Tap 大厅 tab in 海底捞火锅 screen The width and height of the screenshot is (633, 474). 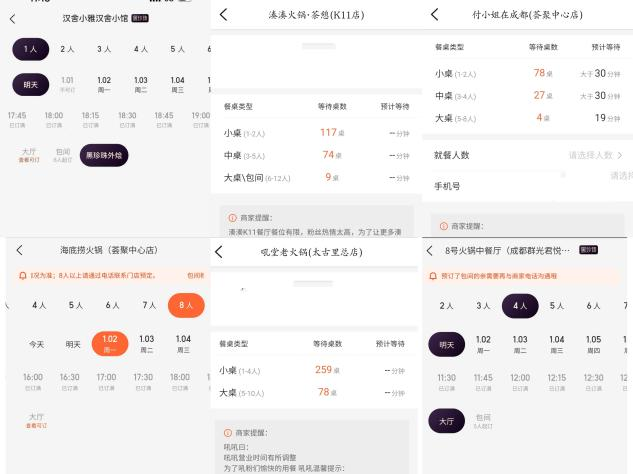point(36,420)
